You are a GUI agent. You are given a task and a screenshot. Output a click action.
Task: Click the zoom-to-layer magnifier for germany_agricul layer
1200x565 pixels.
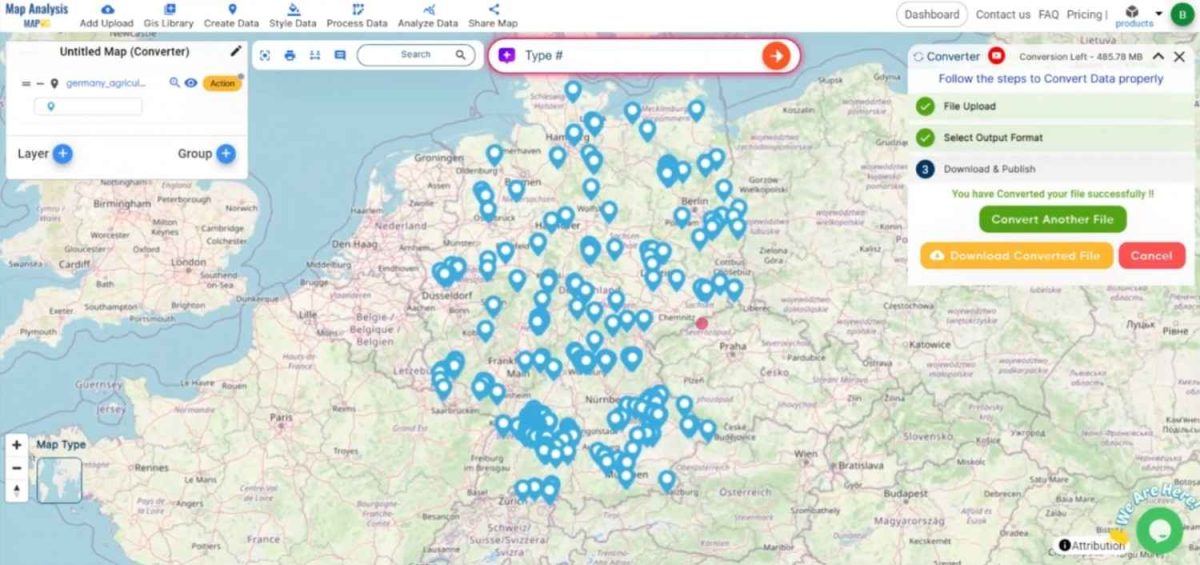tap(174, 83)
